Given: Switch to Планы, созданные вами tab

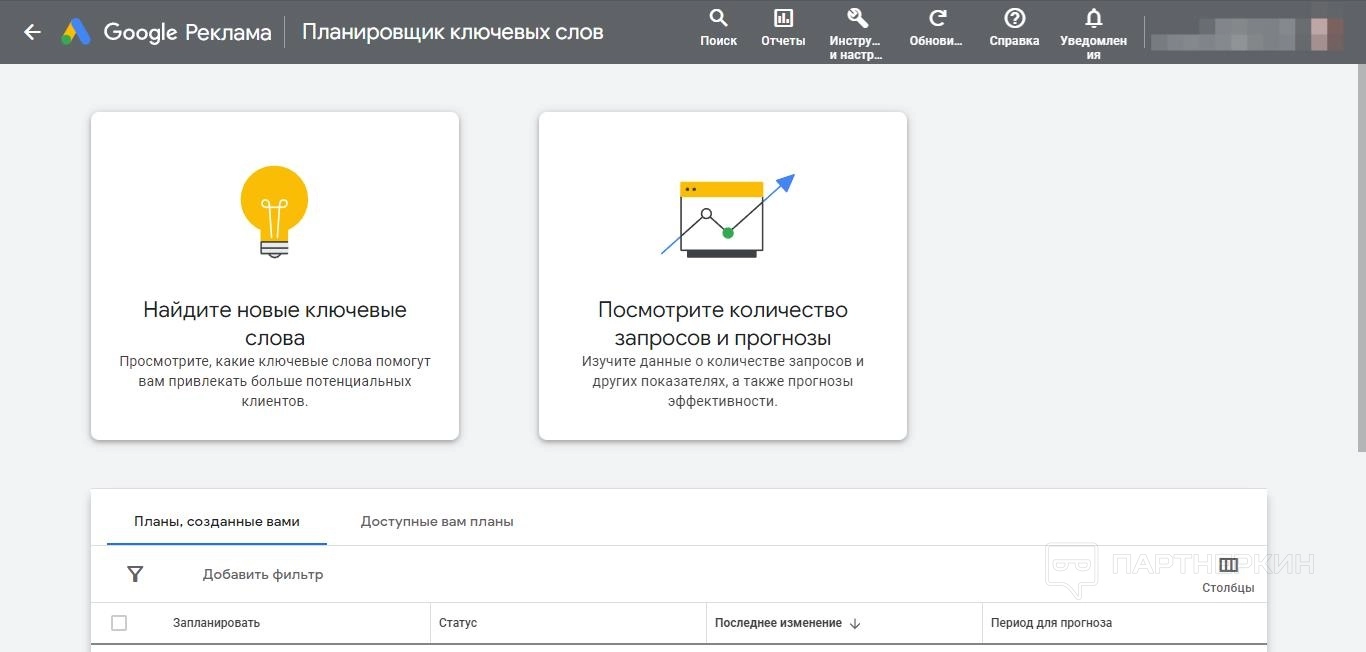Looking at the screenshot, I should click(217, 521).
